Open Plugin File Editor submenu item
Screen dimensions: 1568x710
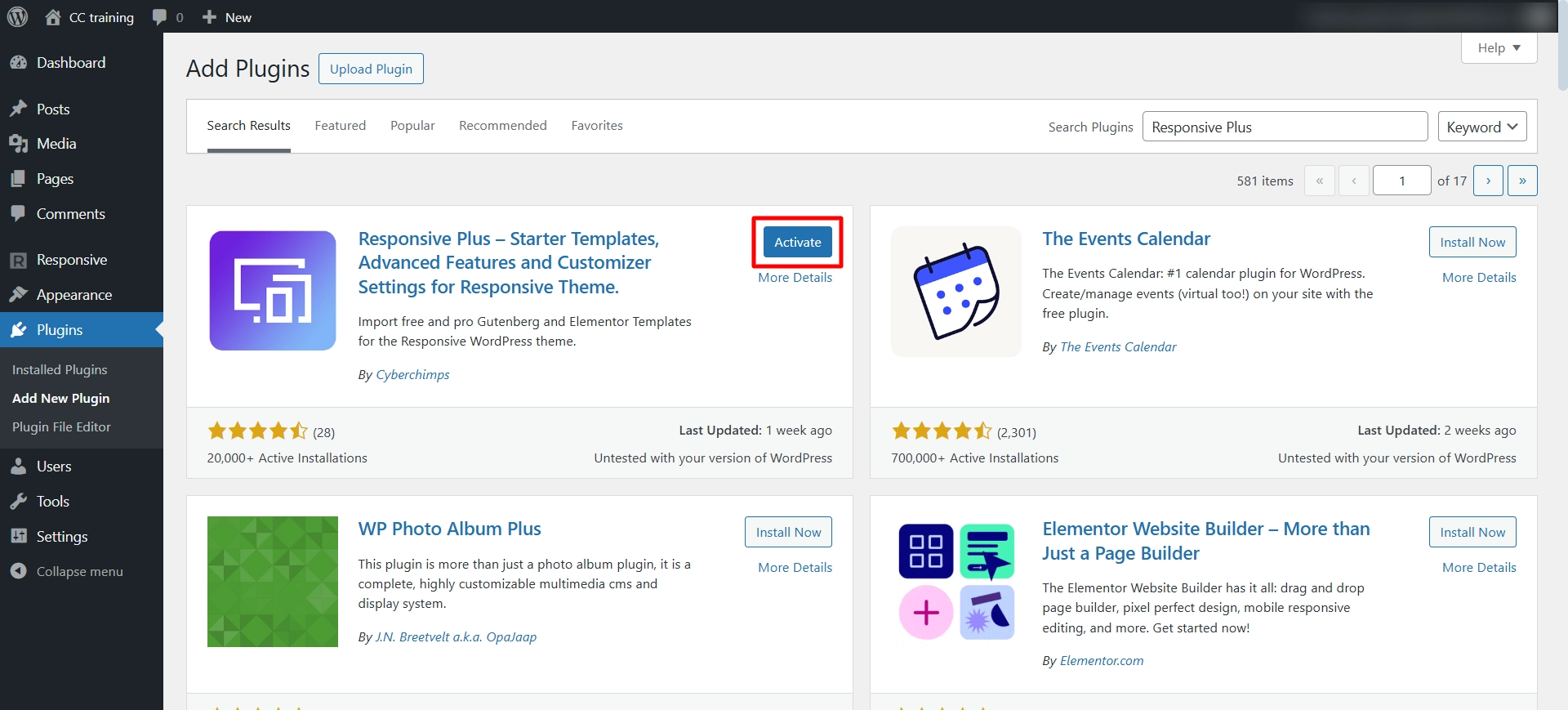61,427
